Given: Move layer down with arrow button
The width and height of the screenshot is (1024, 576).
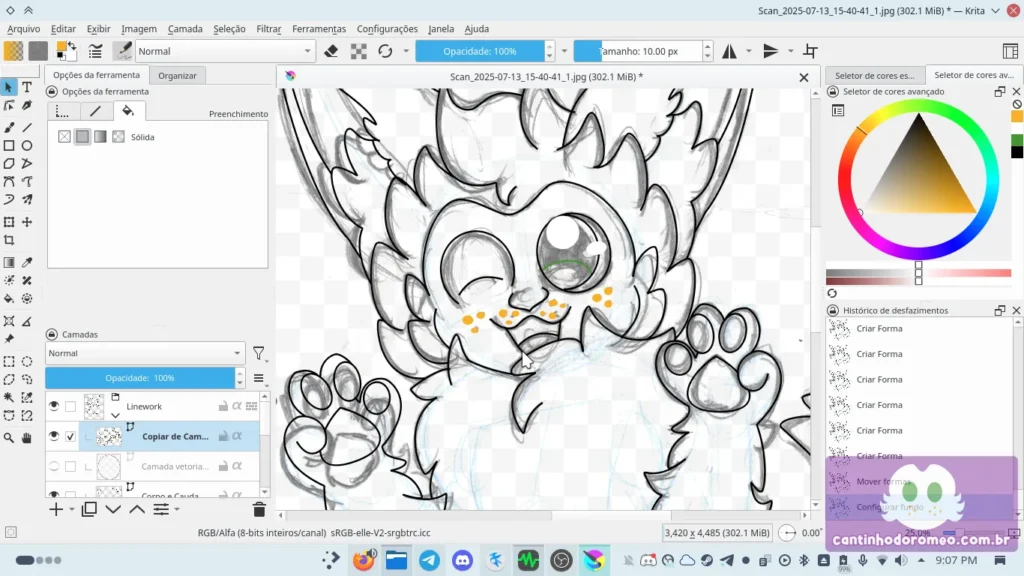Looking at the screenshot, I should tap(113, 509).
